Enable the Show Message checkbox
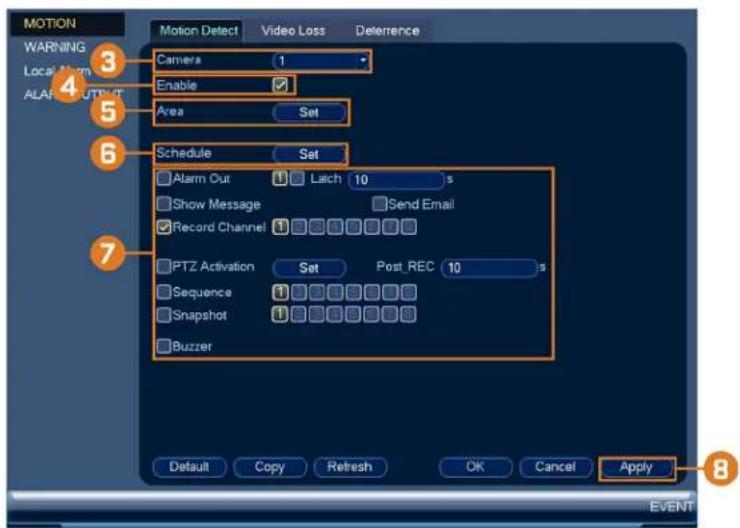 coord(164,204)
